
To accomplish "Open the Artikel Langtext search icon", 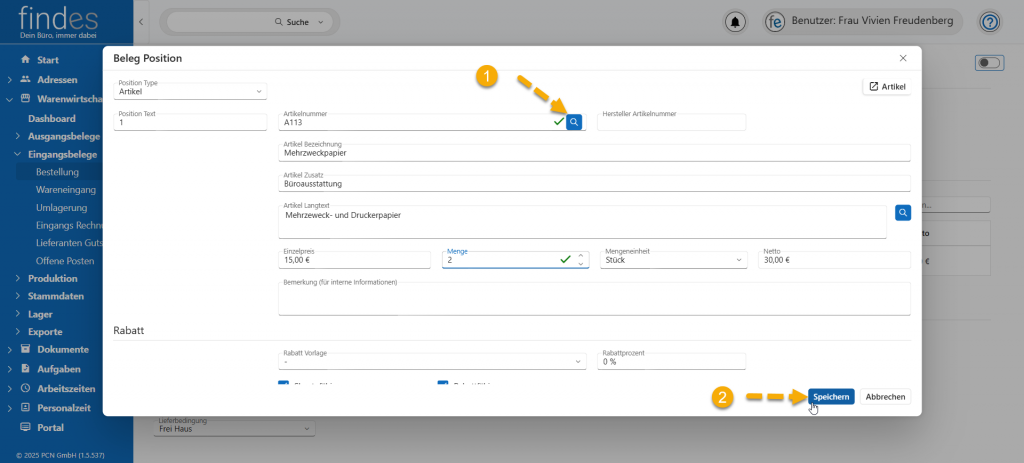I will pos(902,213).
